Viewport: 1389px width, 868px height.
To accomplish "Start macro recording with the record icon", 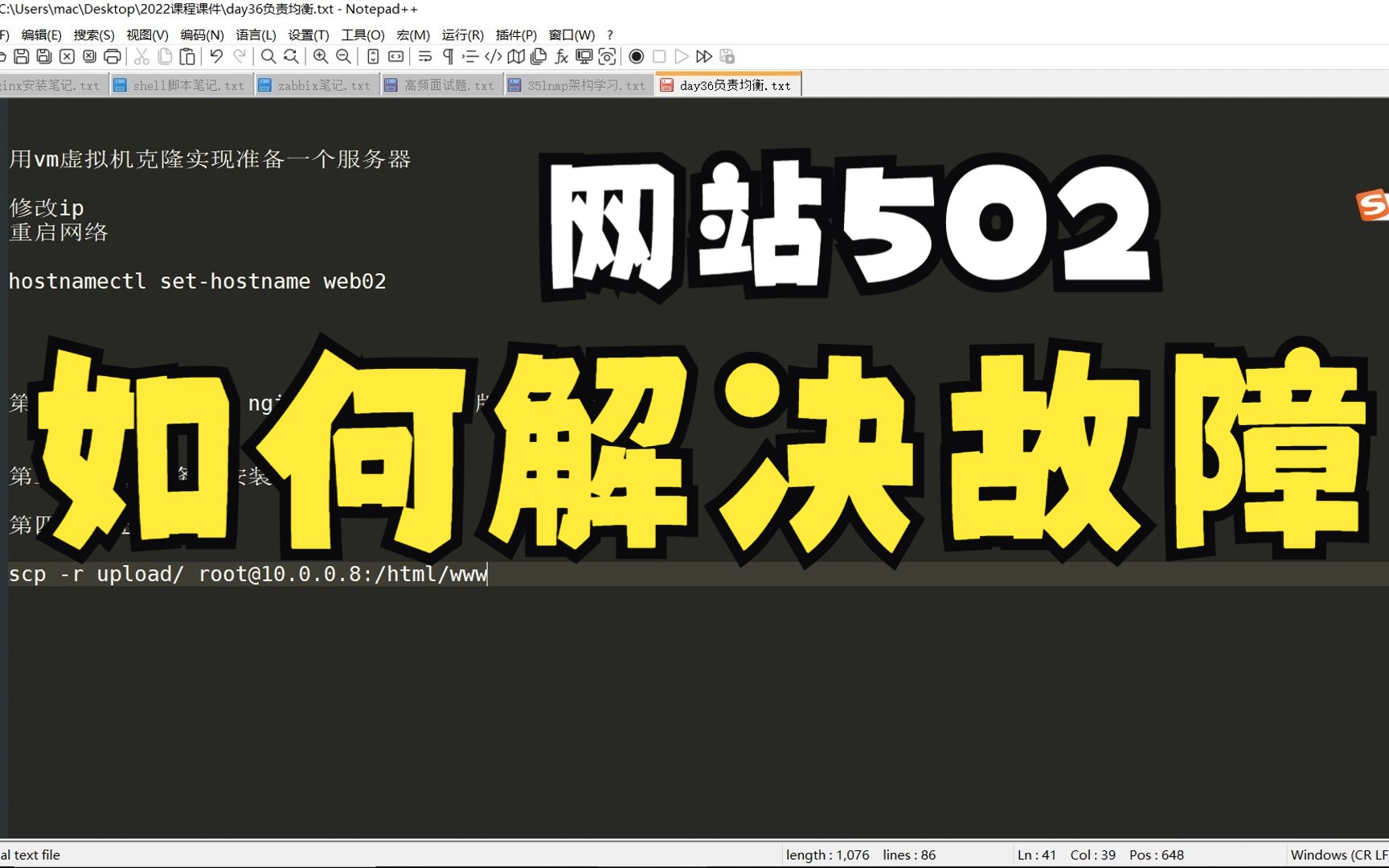I will tap(637, 56).
